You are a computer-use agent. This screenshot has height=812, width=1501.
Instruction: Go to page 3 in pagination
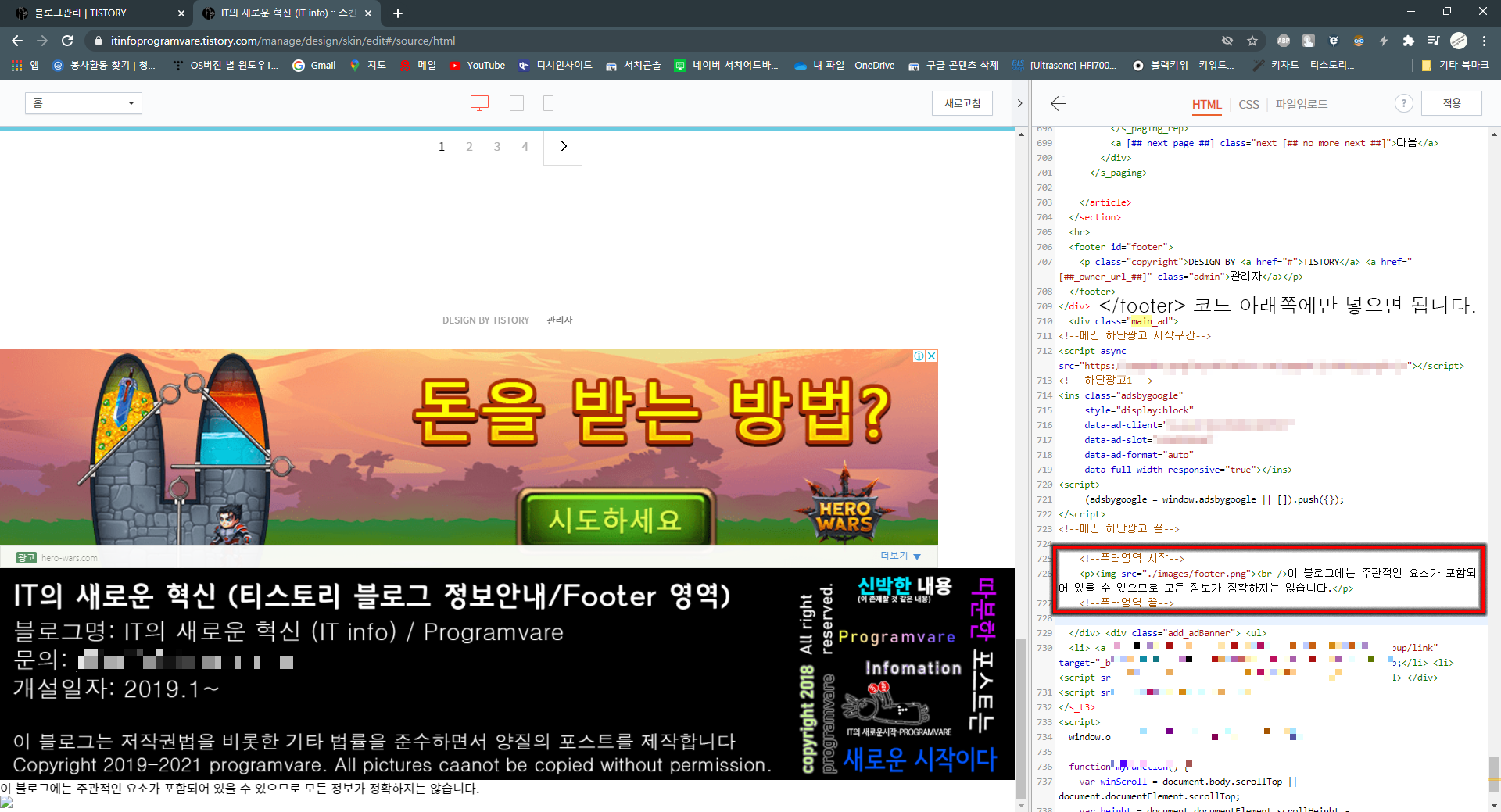pos(497,147)
